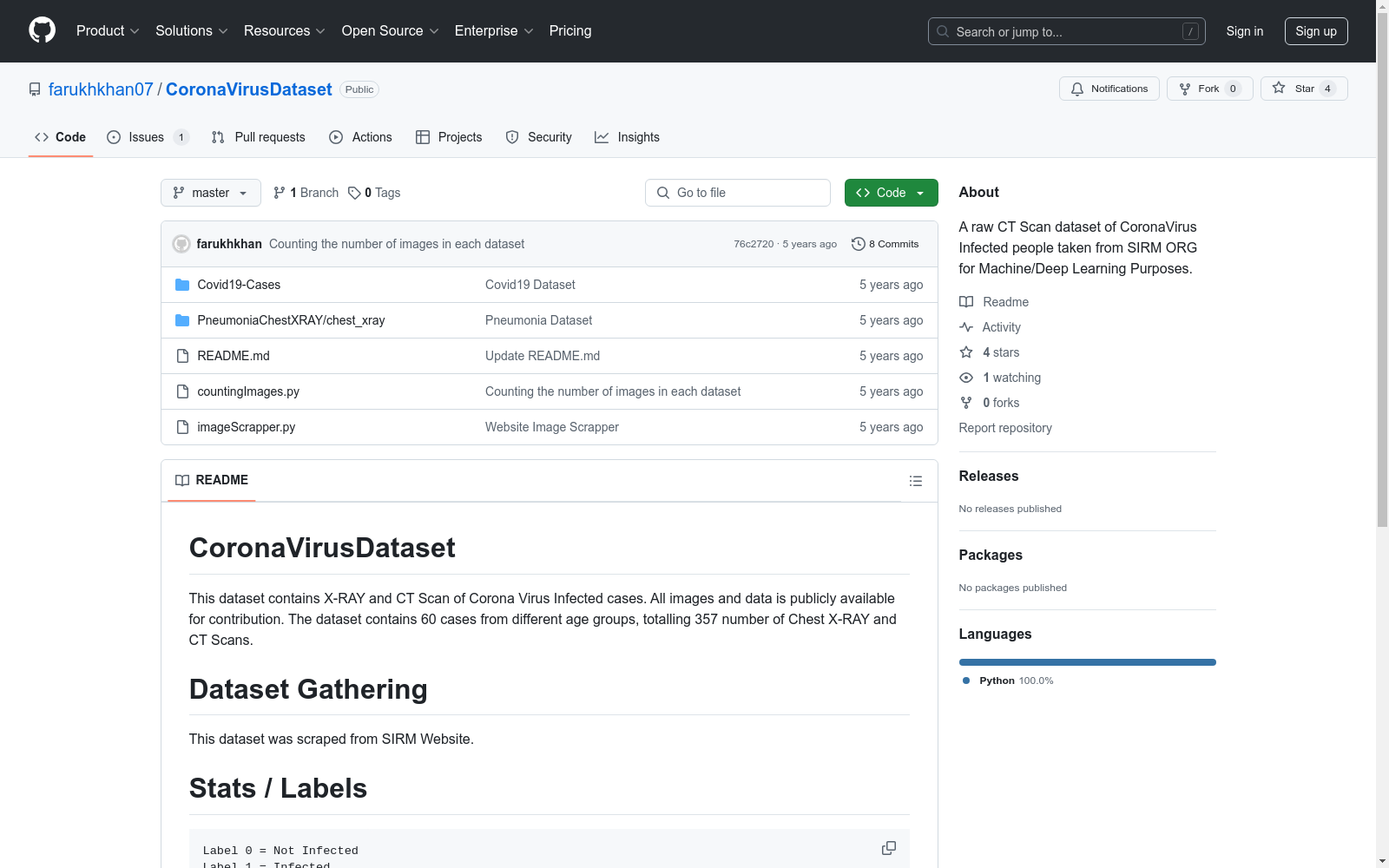Open the green Code dropdown

click(x=891, y=193)
